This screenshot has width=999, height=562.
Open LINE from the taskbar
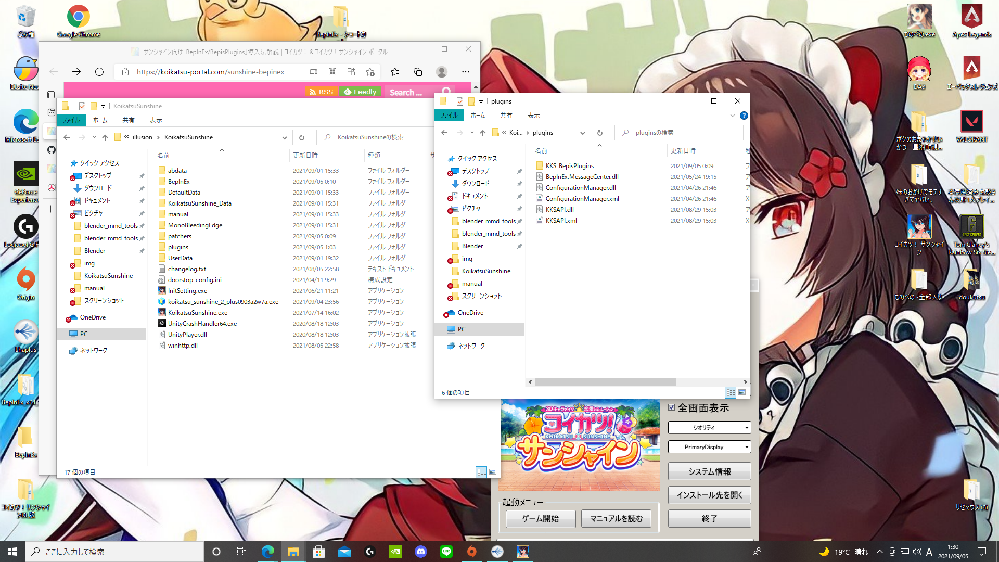[x=447, y=552]
